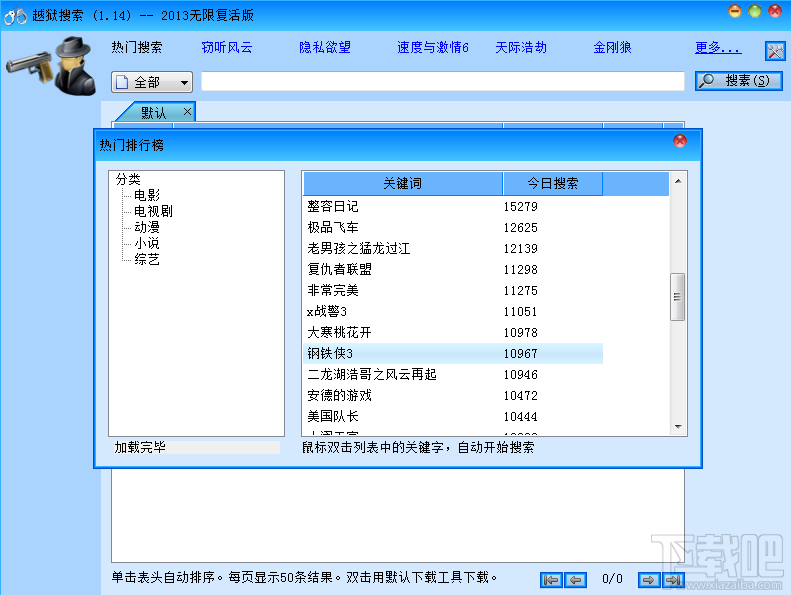Go to last page arrow icon
This screenshot has height=595, width=791.
673,580
